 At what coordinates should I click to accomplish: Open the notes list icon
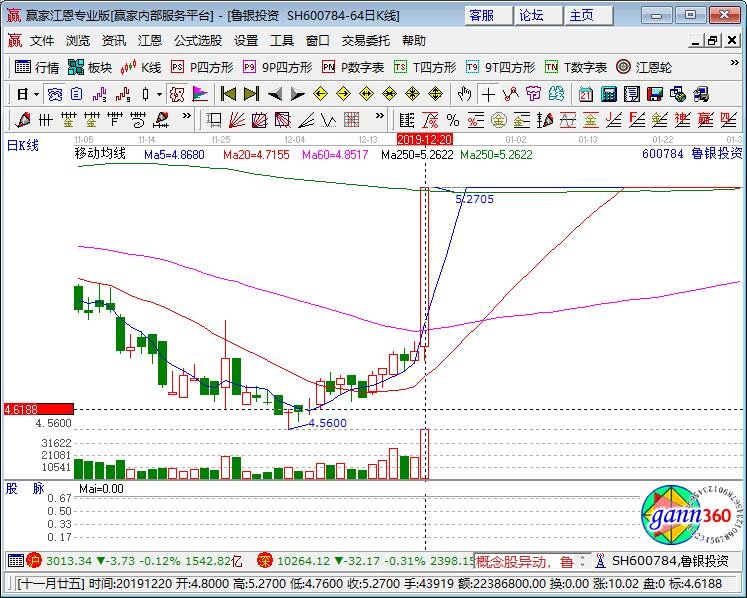(631, 94)
